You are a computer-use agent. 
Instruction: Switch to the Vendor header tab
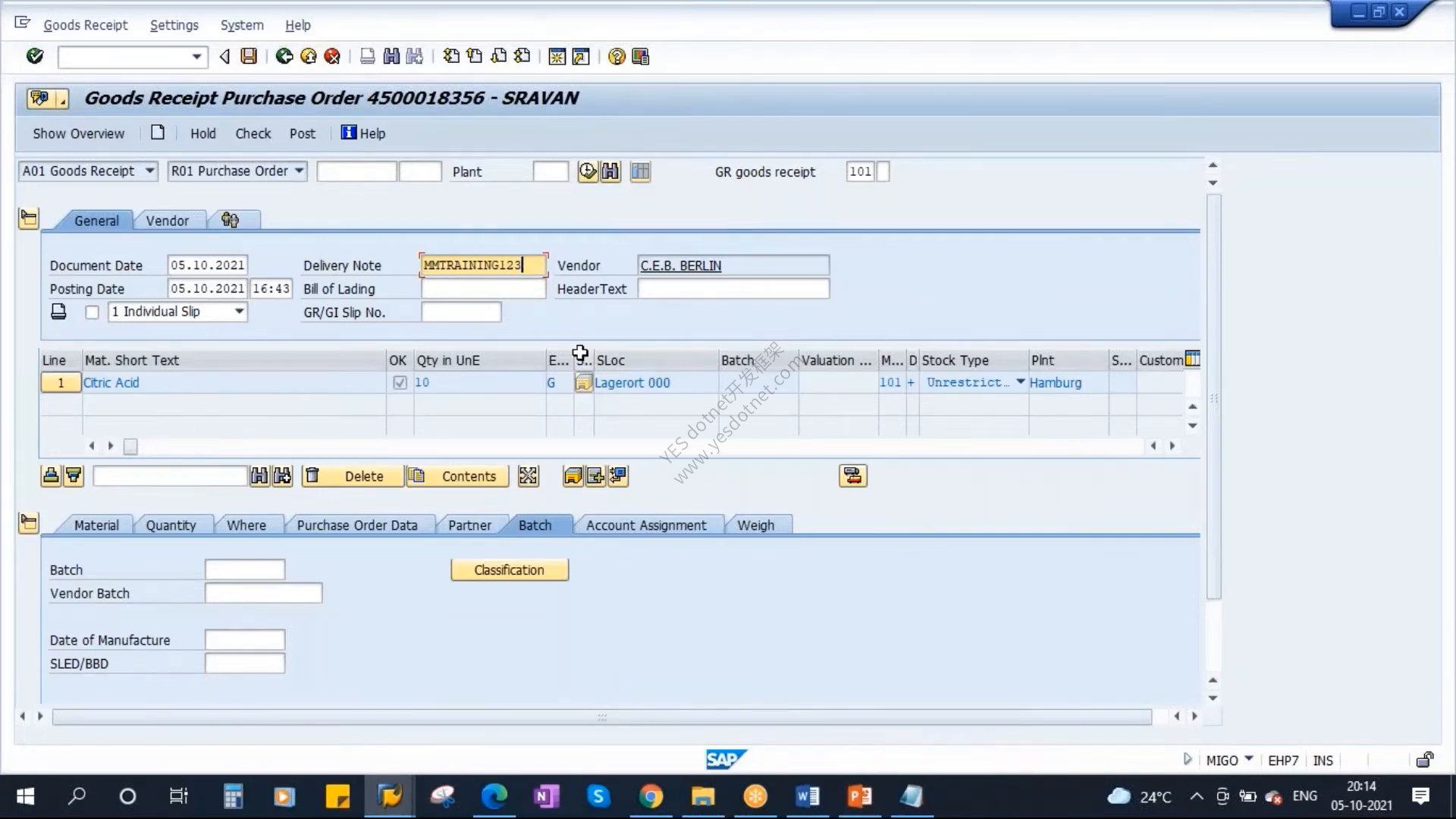coord(168,221)
